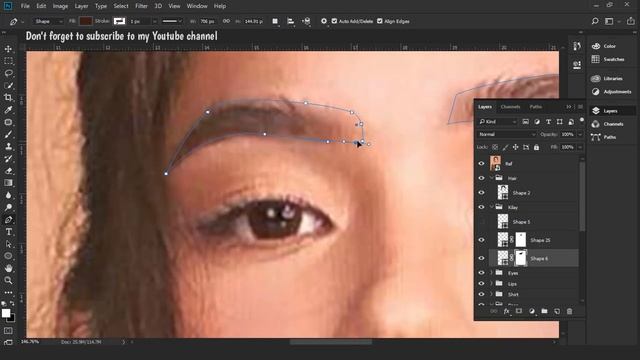Open the tool mode Shape dropdown
Image resolution: width=640 pixels, height=360 pixels.
(x=48, y=21)
